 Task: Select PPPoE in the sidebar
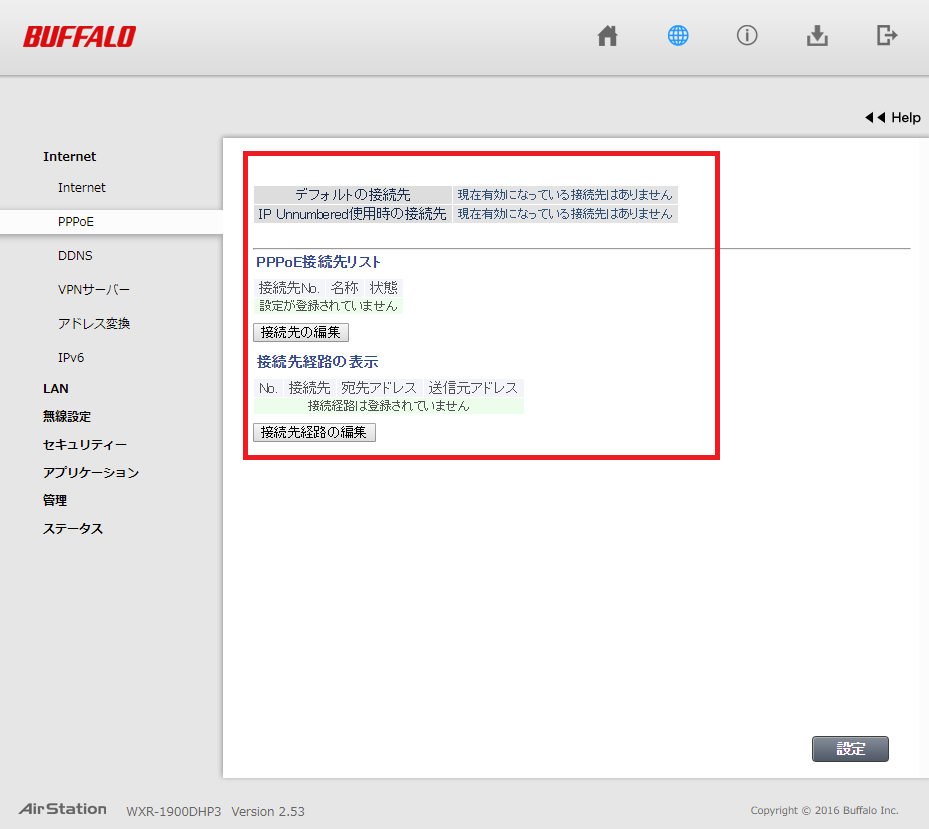tap(111, 222)
